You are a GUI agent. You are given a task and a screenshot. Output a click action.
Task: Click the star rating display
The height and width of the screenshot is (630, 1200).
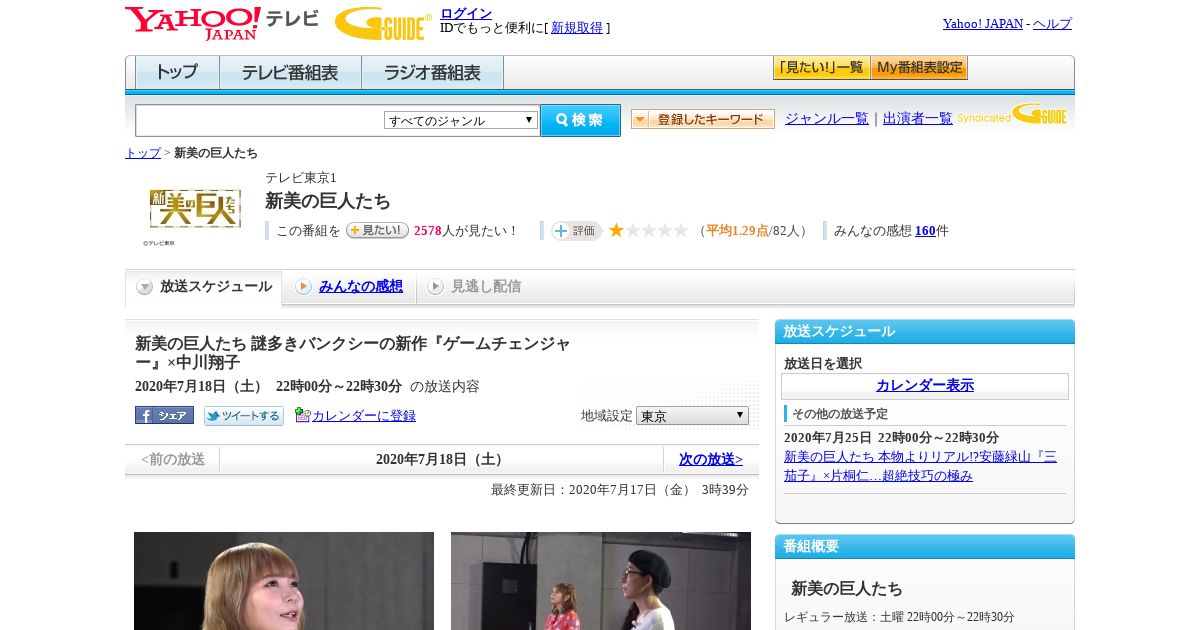(649, 230)
